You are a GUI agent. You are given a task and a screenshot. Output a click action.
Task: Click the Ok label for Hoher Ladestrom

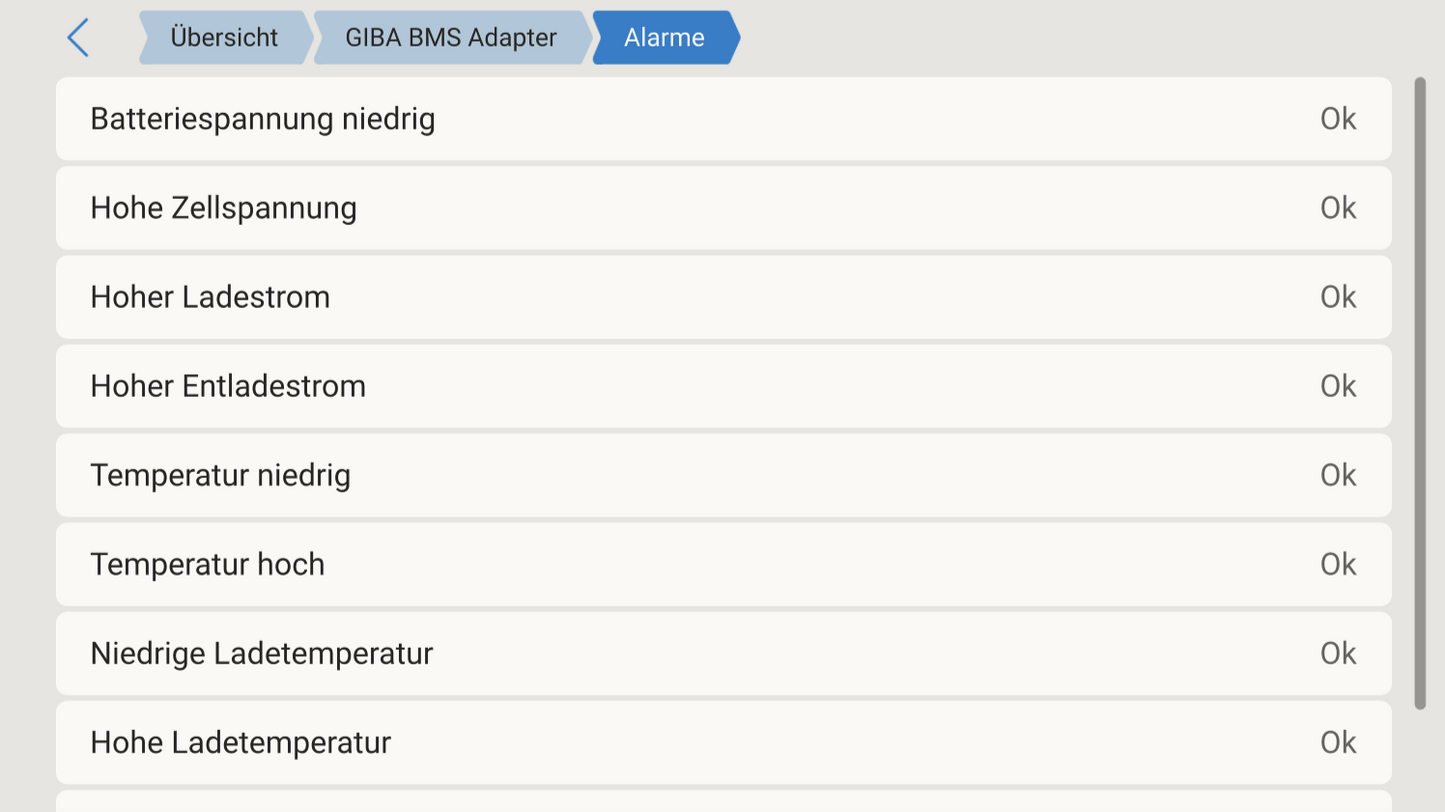coord(1338,296)
